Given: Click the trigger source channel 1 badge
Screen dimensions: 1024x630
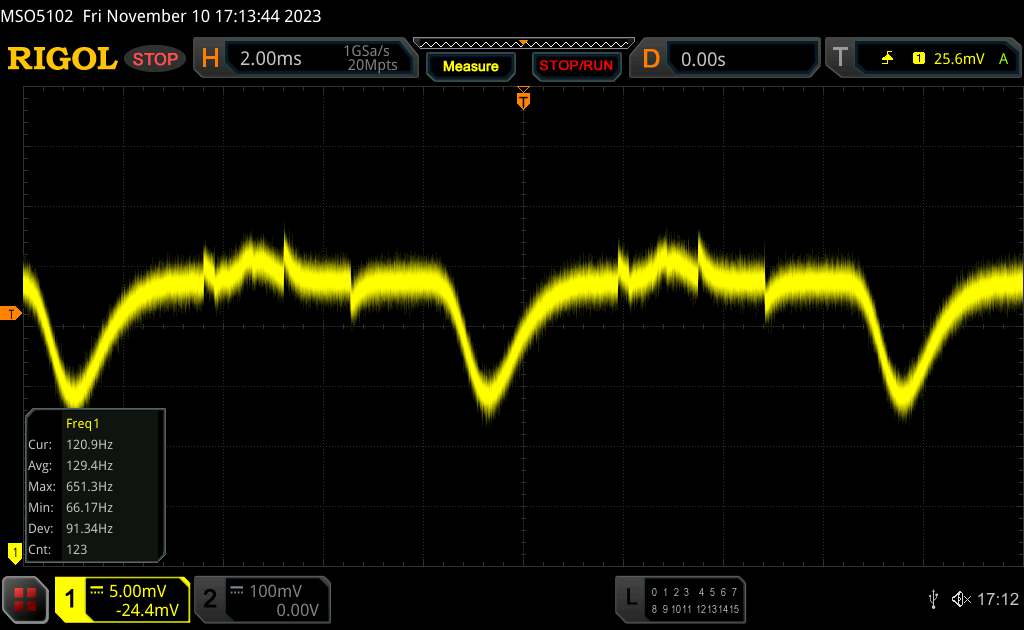Looking at the screenshot, I should coord(919,59).
